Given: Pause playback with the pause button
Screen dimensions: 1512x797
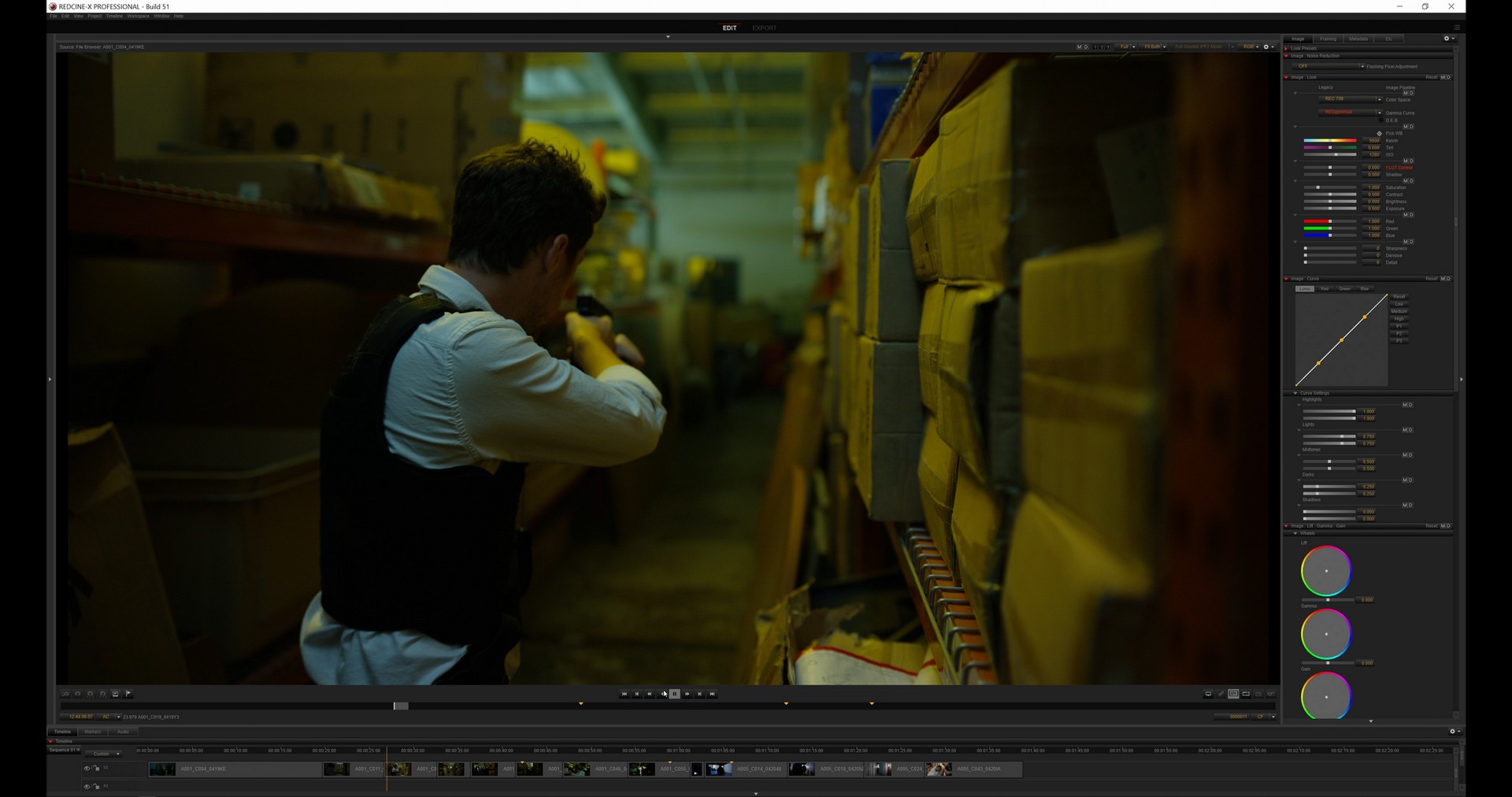Looking at the screenshot, I should click(x=675, y=694).
